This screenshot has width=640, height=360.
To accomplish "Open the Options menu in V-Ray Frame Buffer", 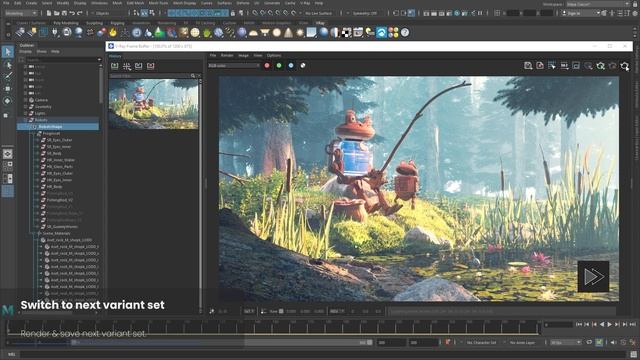I will point(274,55).
